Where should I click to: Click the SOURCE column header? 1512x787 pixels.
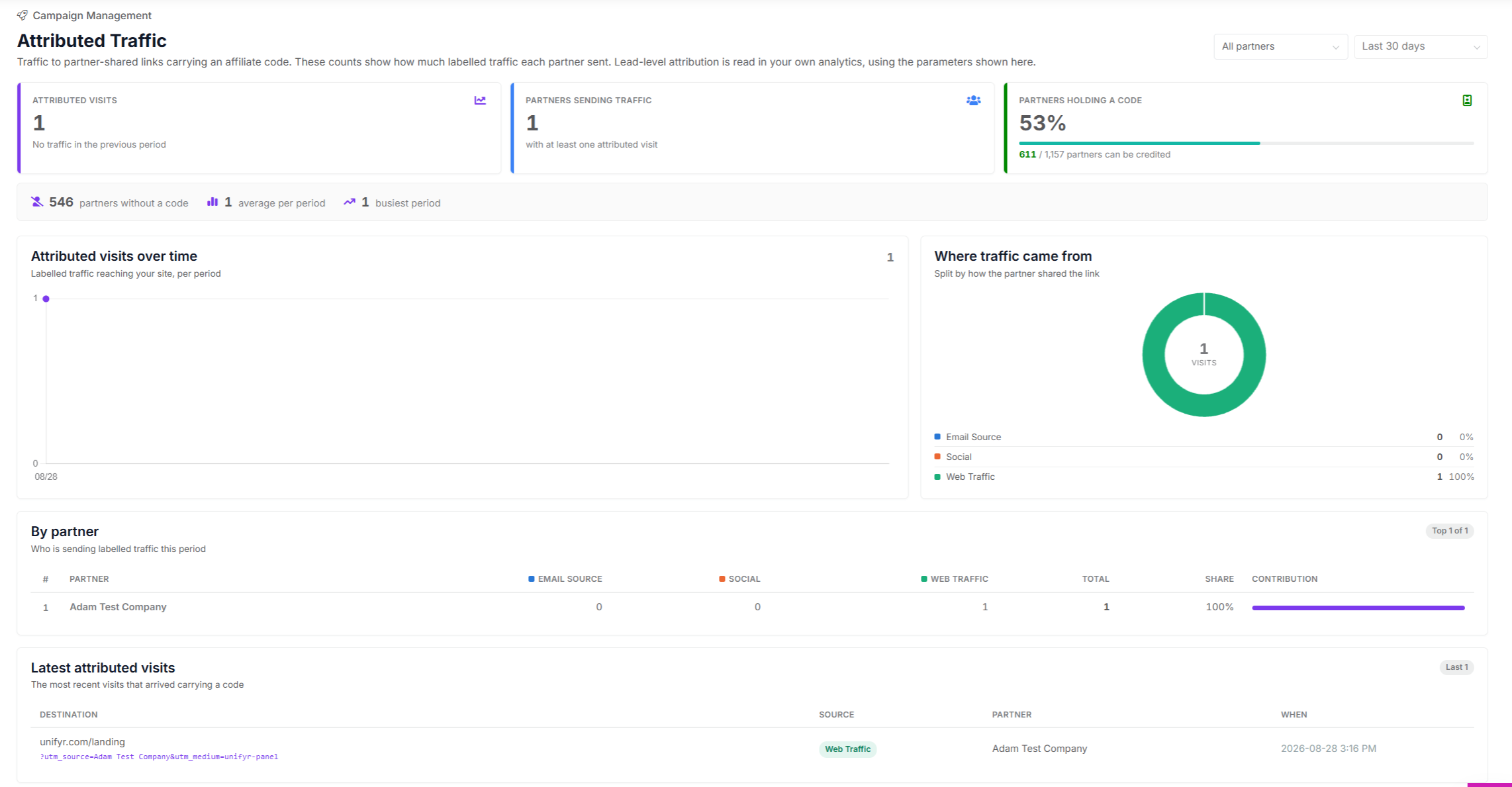[836, 715]
